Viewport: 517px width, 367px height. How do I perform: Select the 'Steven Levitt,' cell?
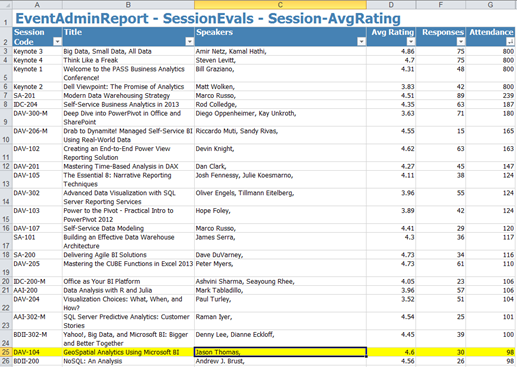[280, 60]
